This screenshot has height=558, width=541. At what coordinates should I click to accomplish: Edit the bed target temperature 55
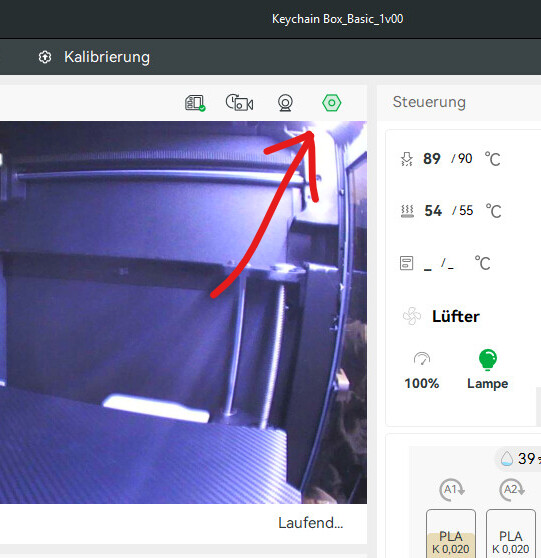pos(466,211)
